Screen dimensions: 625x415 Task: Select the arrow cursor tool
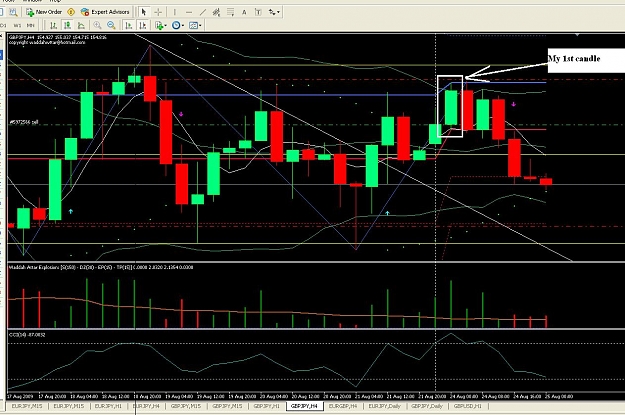click(x=144, y=12)
